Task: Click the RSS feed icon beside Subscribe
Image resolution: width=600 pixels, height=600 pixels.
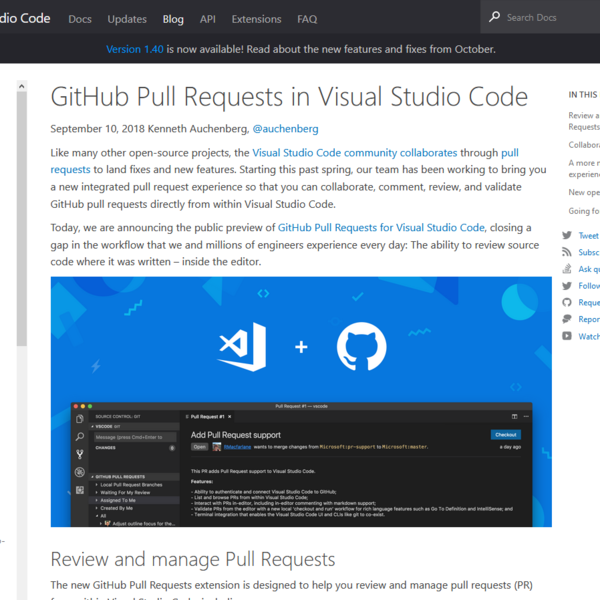Action: (x=567, y=252)
